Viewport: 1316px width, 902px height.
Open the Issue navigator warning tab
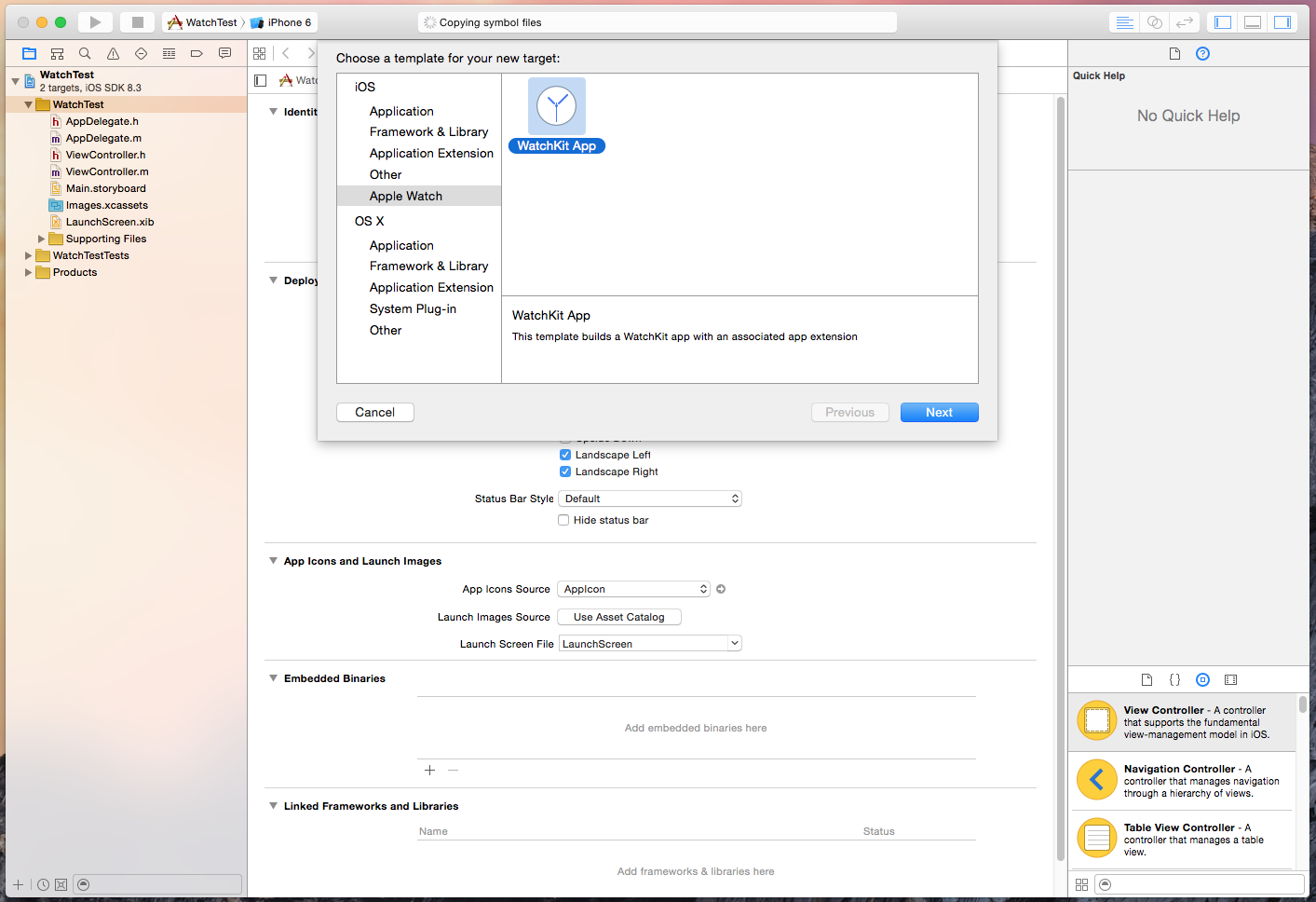click(x=113, y=54)
